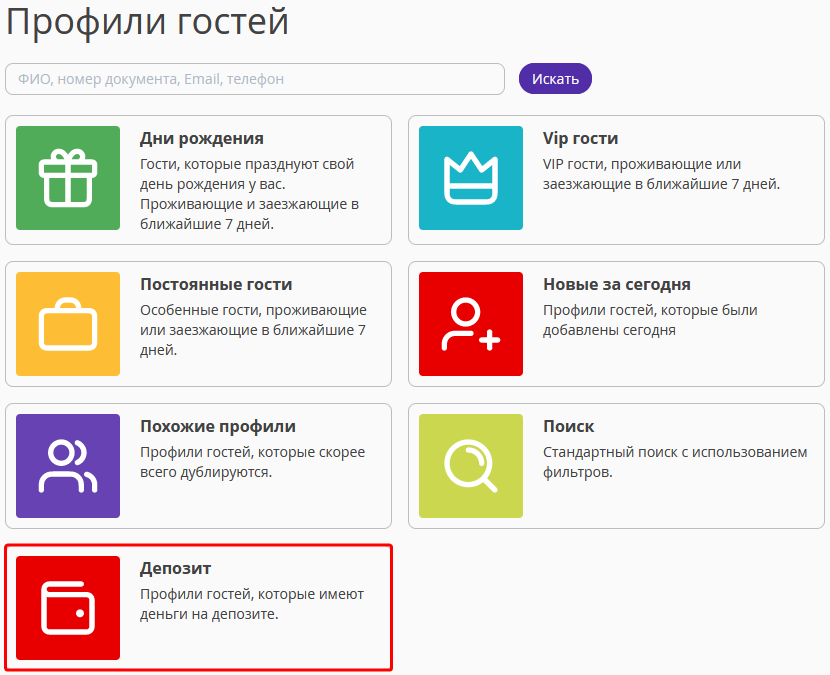Screen dimensions: 830x675
Task: Open the Депозит card title
Action: coord(175,568)
